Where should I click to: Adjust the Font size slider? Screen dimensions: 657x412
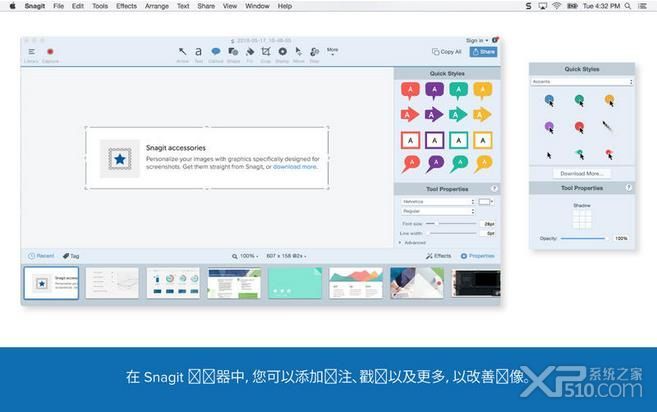click(x=450, y=224)
